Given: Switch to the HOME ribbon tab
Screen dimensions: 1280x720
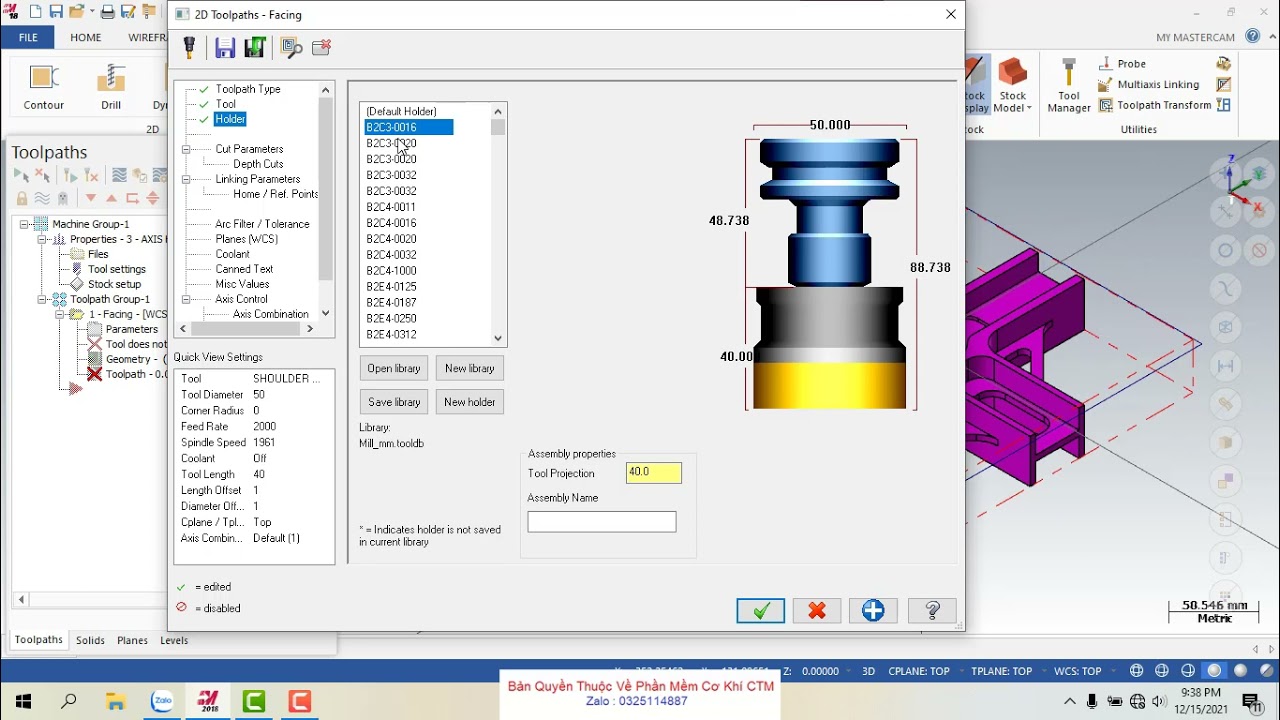Looking at the screenshot, I should tap(85, 37).
